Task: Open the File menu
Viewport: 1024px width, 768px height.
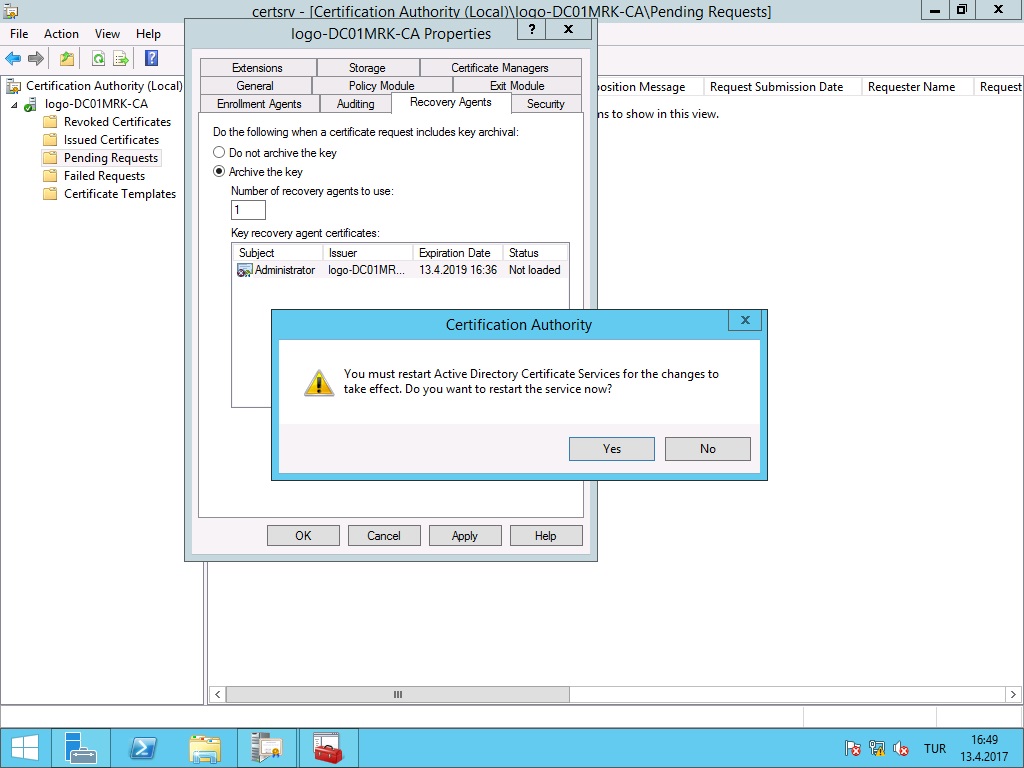Action: (19, 34)
